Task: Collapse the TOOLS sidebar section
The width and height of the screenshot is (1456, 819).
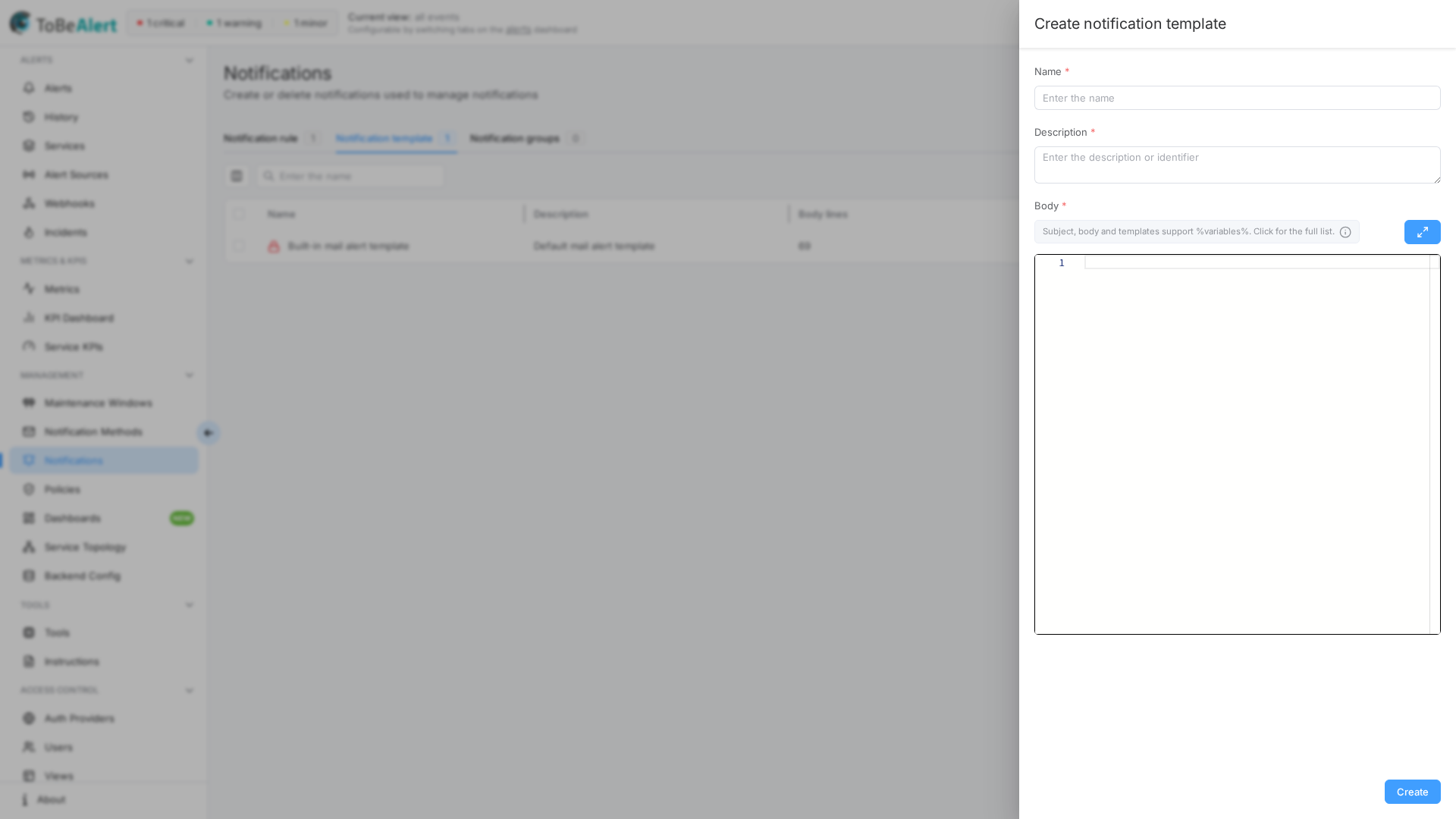Action: click(x=190, y=605)
